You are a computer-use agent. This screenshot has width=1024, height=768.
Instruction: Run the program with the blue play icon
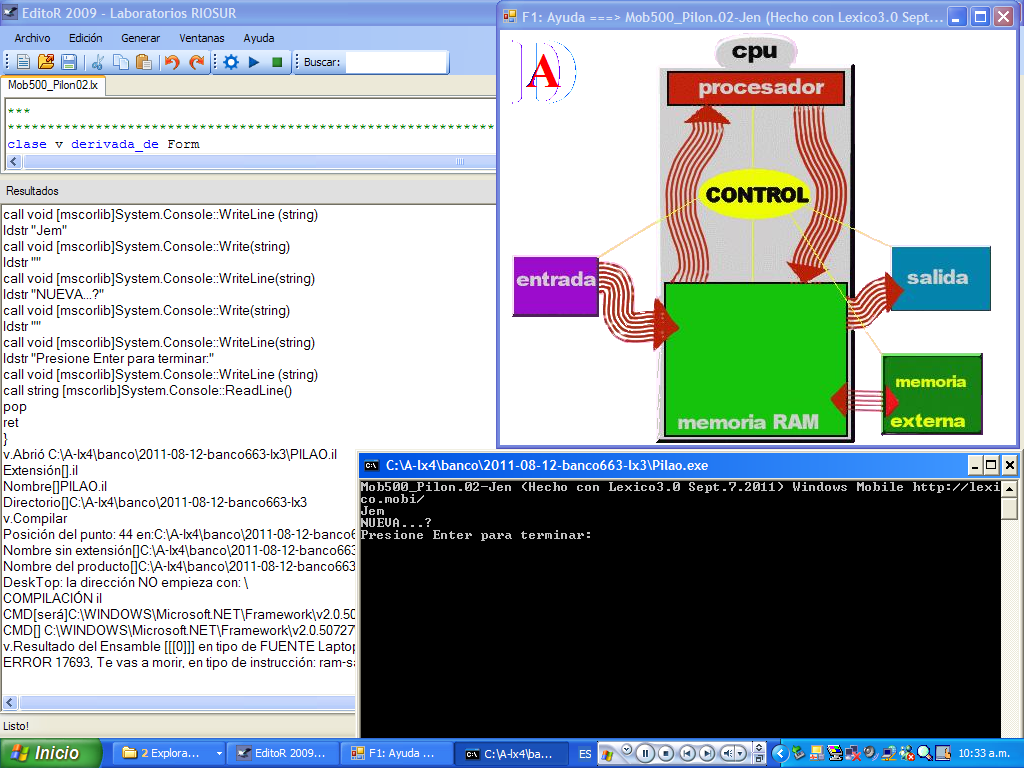click(x=254, y=62)
